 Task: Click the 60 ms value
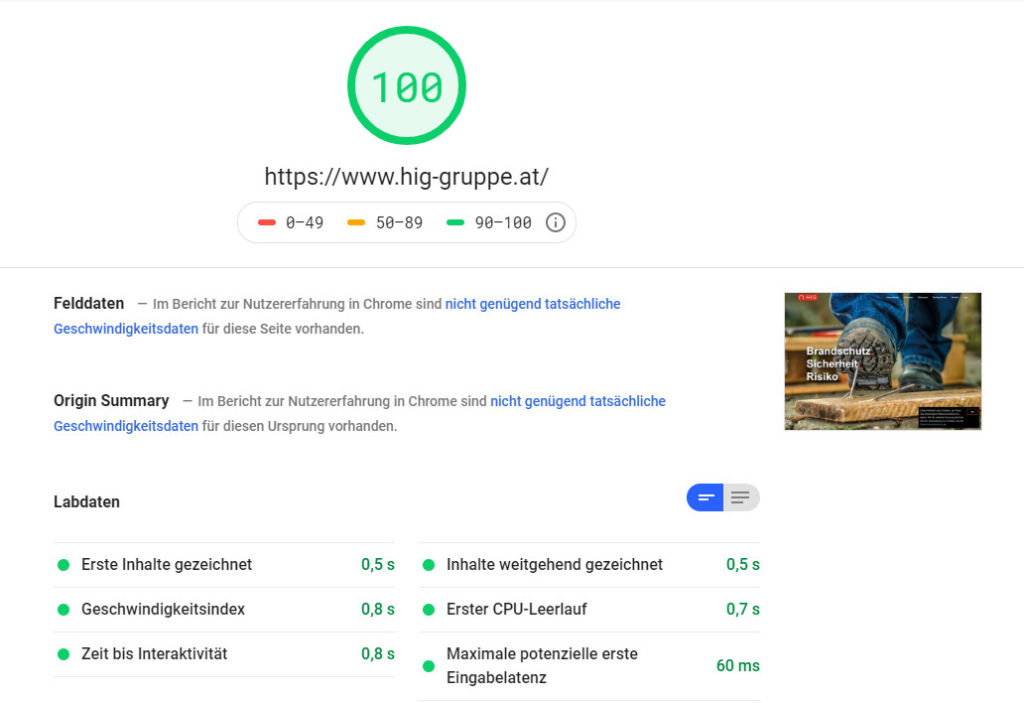pos(737,666)
